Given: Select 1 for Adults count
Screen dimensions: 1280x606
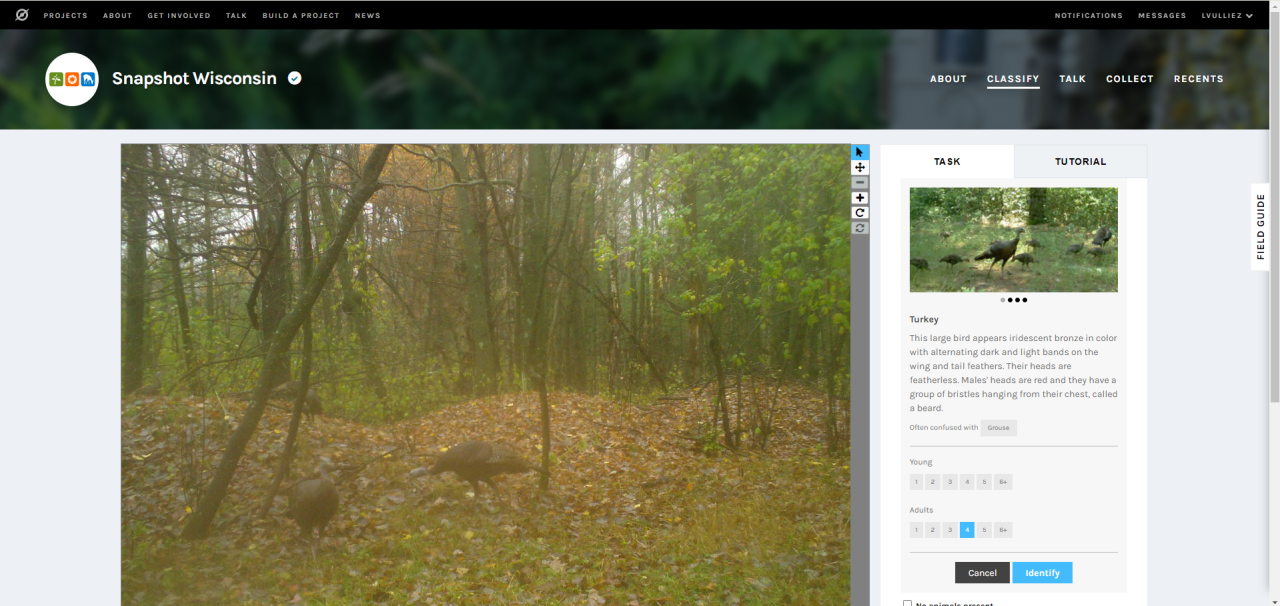Looking at the screenshot, I should 916,530.
